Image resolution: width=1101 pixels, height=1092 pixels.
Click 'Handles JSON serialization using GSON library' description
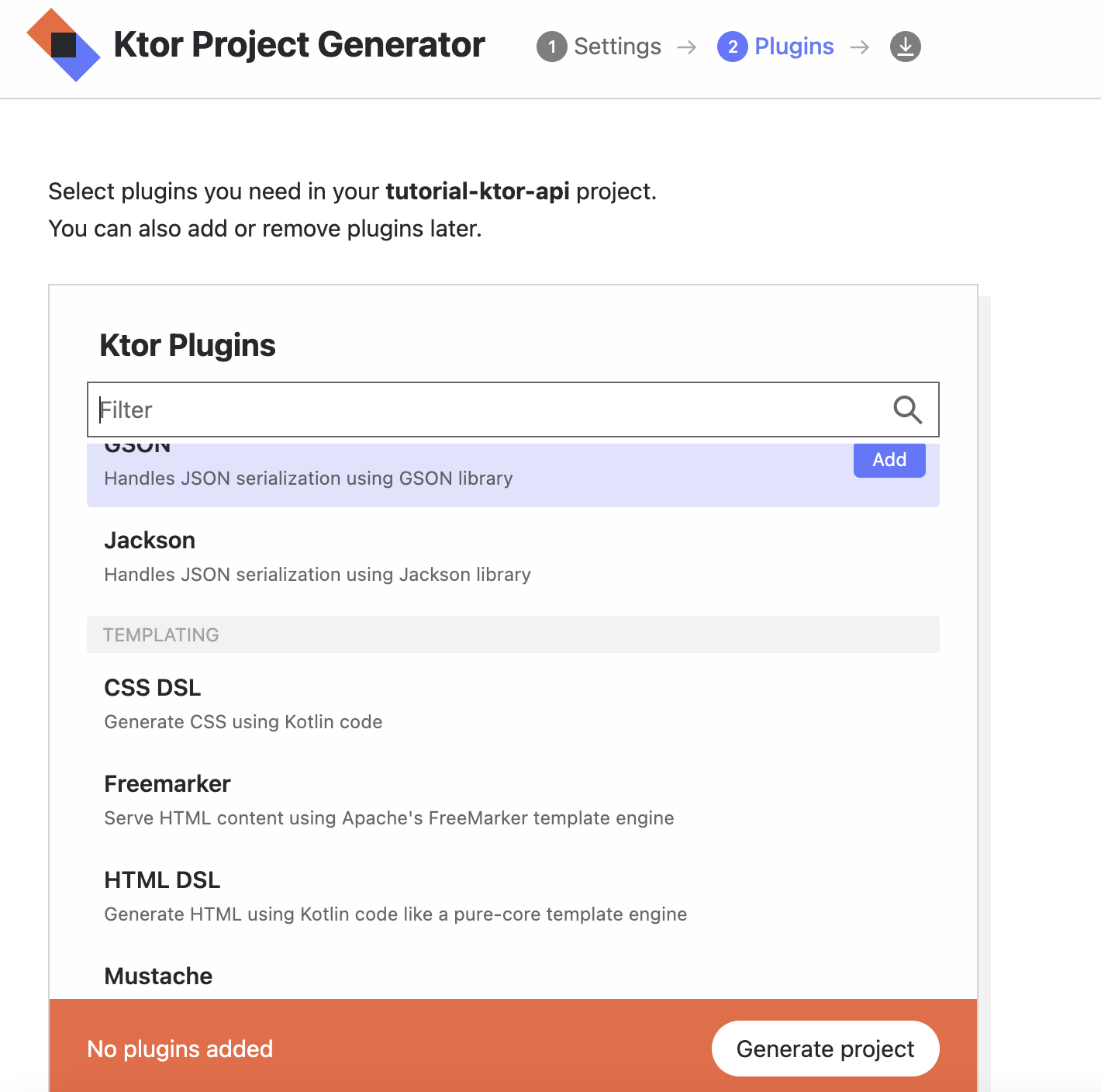[x=309, y=479]
